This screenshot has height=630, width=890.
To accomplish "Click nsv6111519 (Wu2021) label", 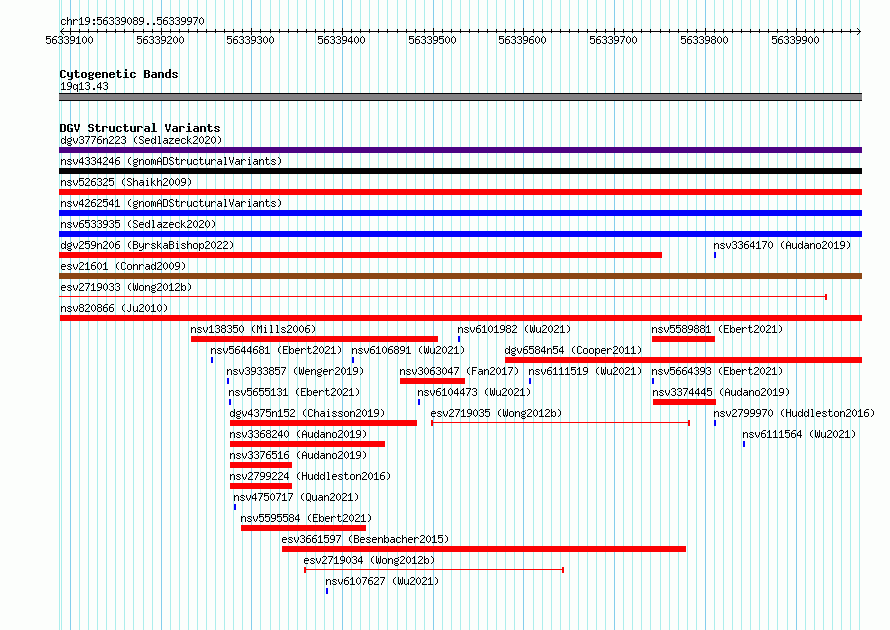I will click(585, 371).
